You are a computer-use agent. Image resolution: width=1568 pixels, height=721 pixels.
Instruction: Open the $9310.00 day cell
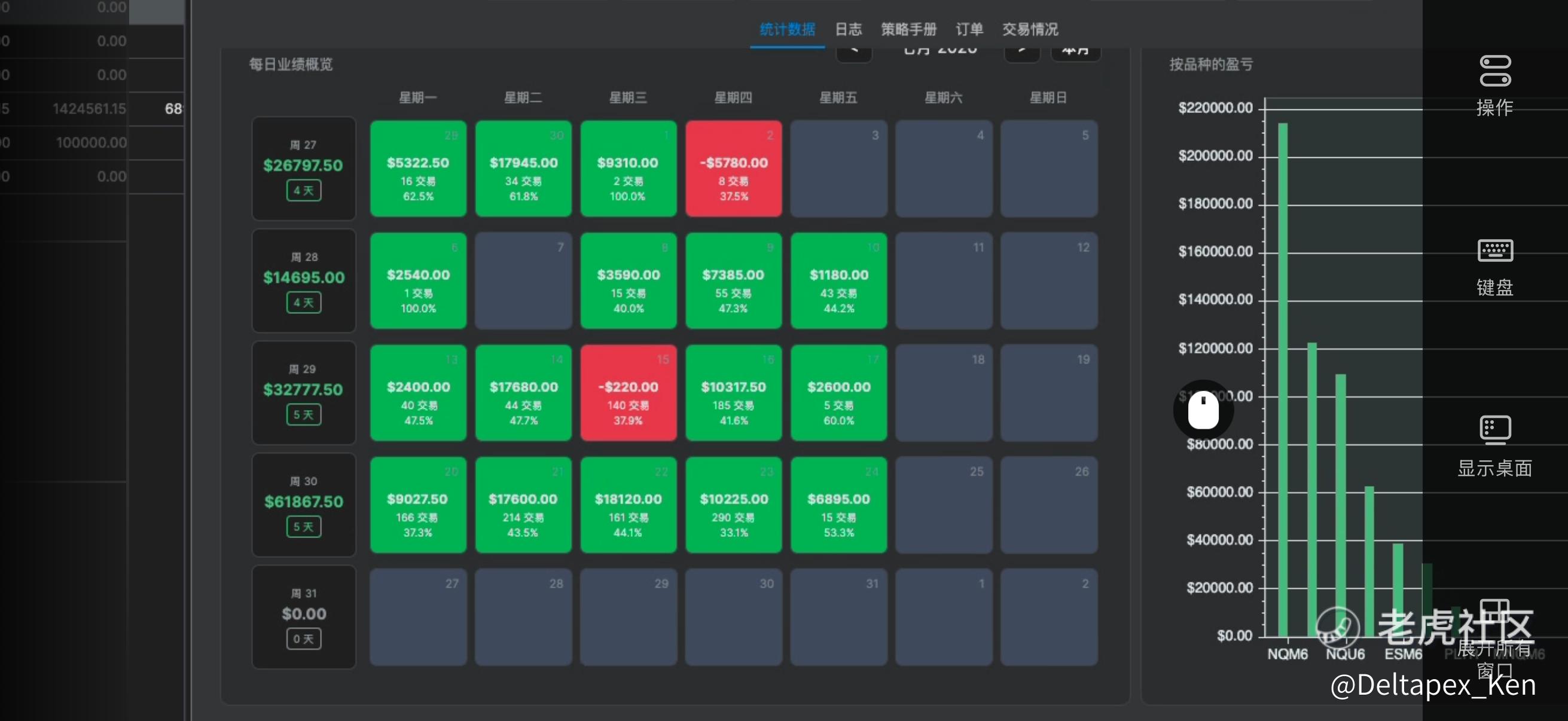(x=628, y=169)
